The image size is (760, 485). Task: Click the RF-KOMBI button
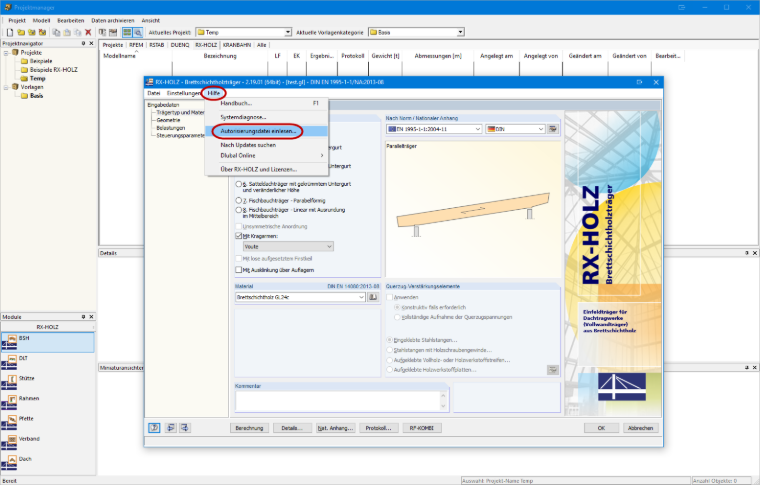click(422, 428)
